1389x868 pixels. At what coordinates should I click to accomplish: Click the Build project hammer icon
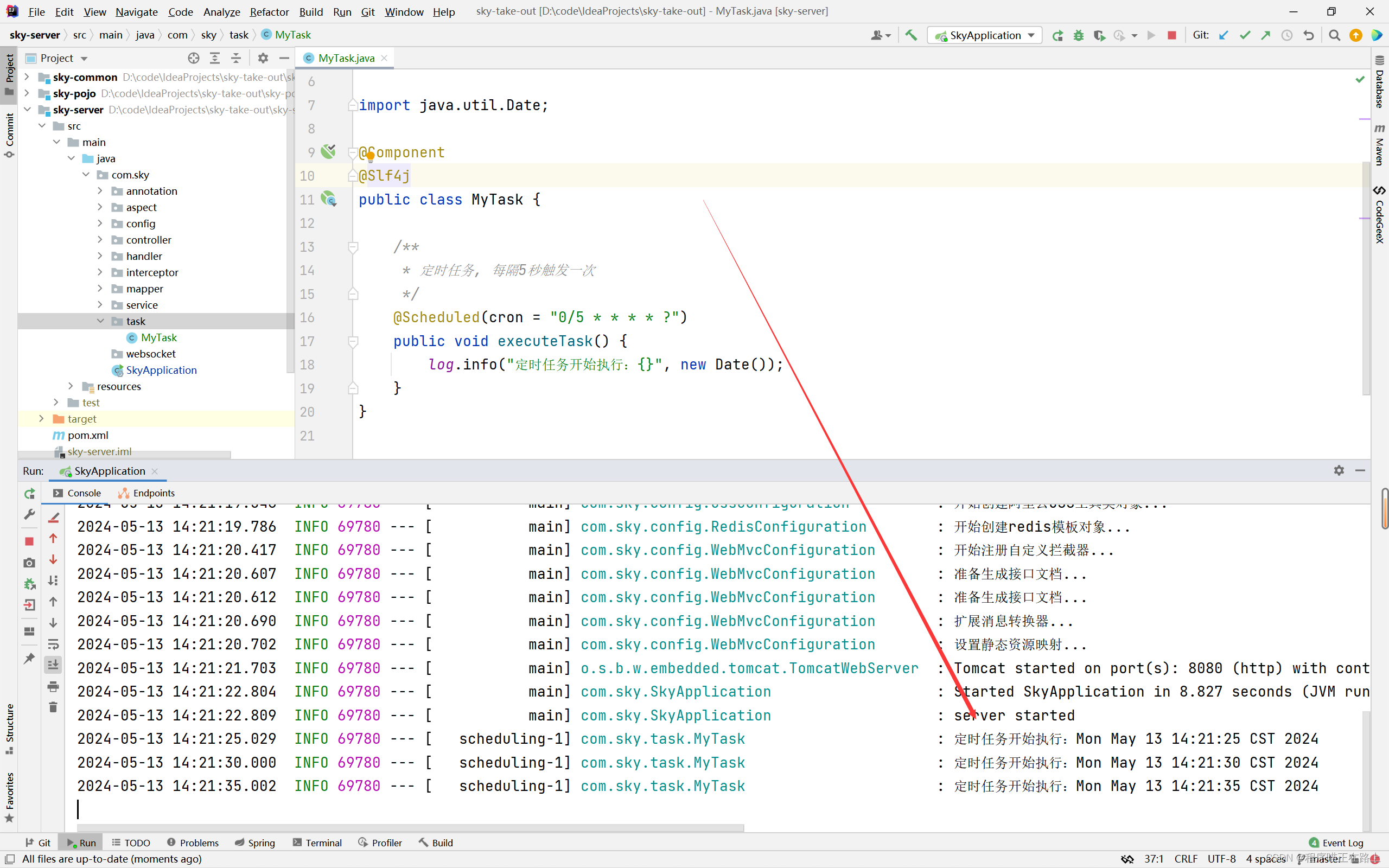pyautogui.click(x=911, y=35)
